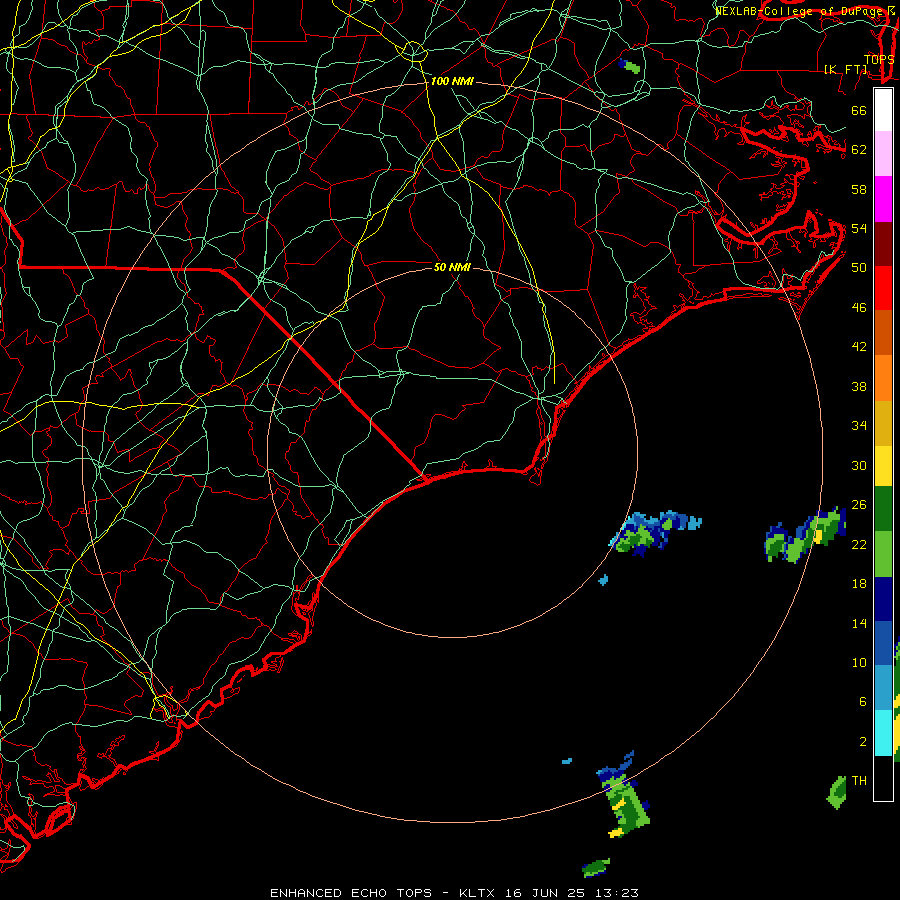Click the legend value "34"
The image size is (900, 900).
(x=859, y=426)
